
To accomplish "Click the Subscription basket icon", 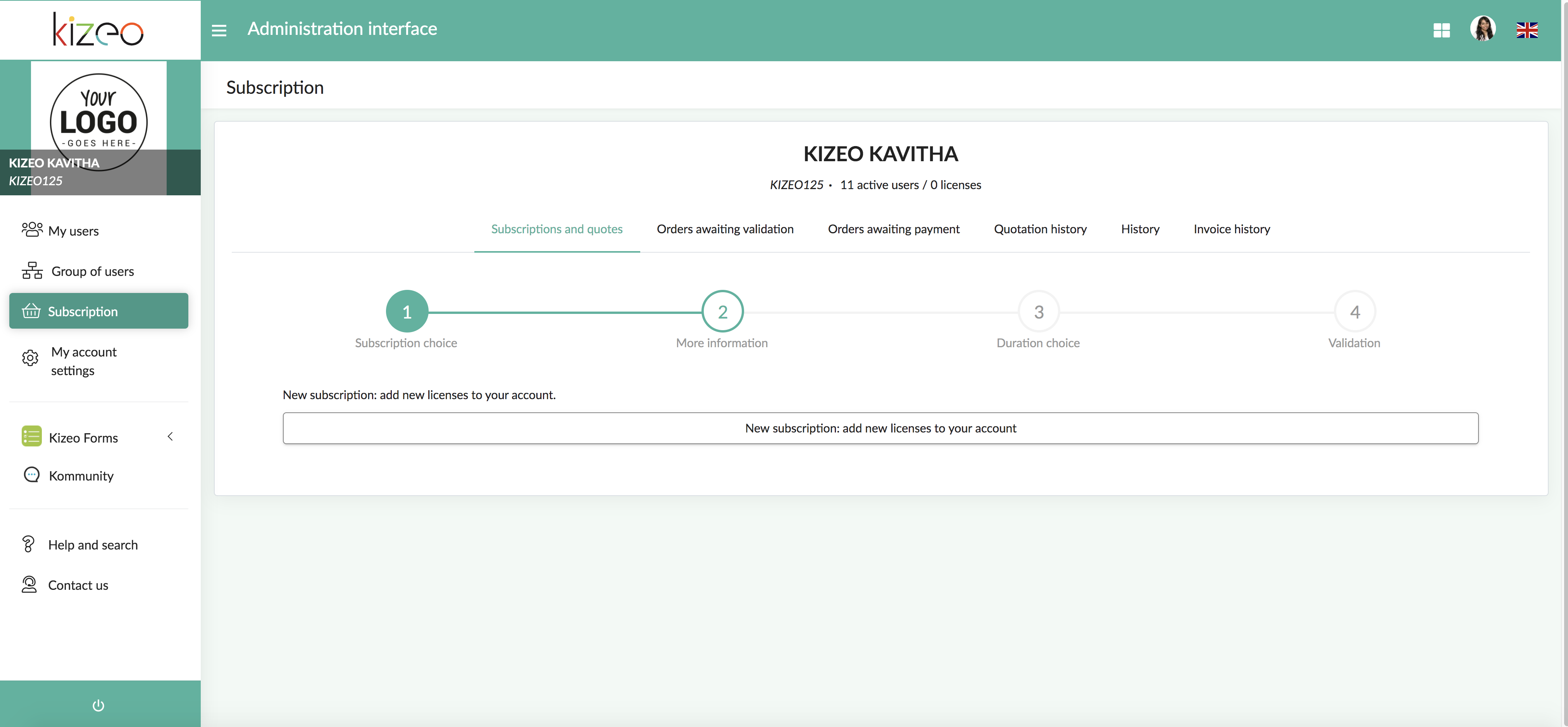I will point(31,310).
